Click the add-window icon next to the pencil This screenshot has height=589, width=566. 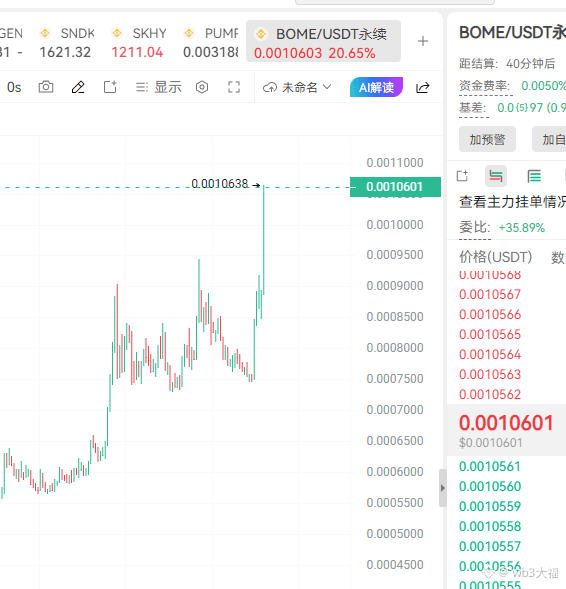[110, 87]
